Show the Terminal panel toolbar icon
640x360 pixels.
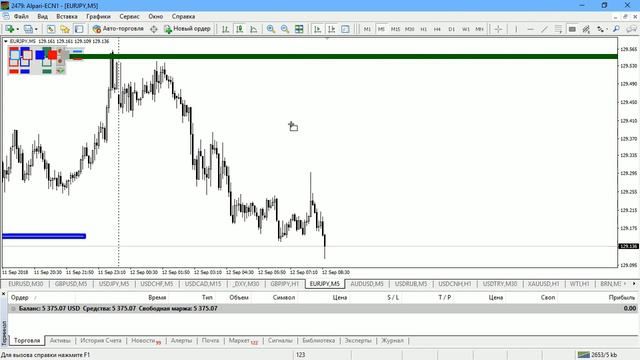coord(79,29)
